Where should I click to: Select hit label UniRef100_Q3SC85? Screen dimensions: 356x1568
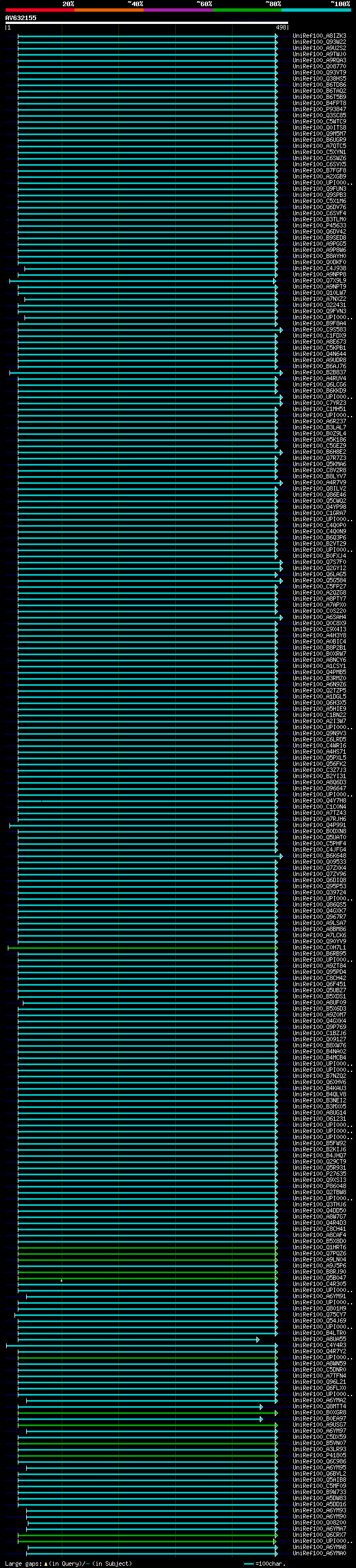pyautogui.click(x=319, y=115)
